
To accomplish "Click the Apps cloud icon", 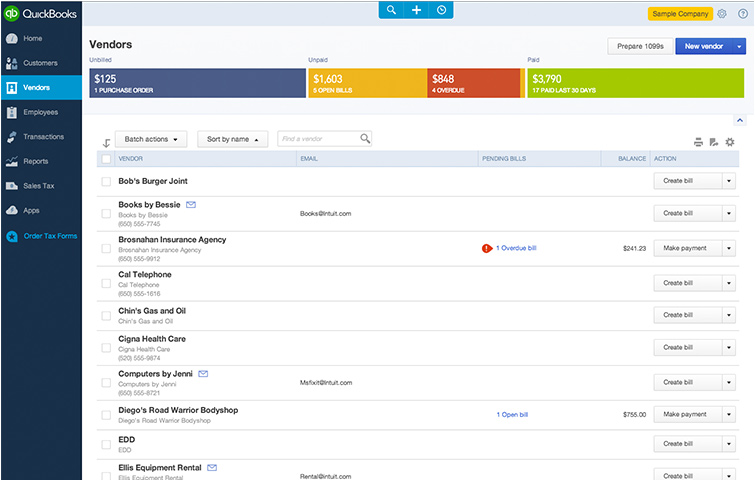I will [12, 210].
